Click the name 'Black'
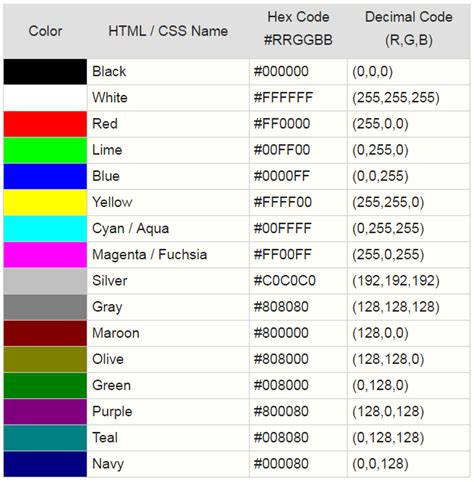Viewport: 474px width, 482px height. point(109,71)
